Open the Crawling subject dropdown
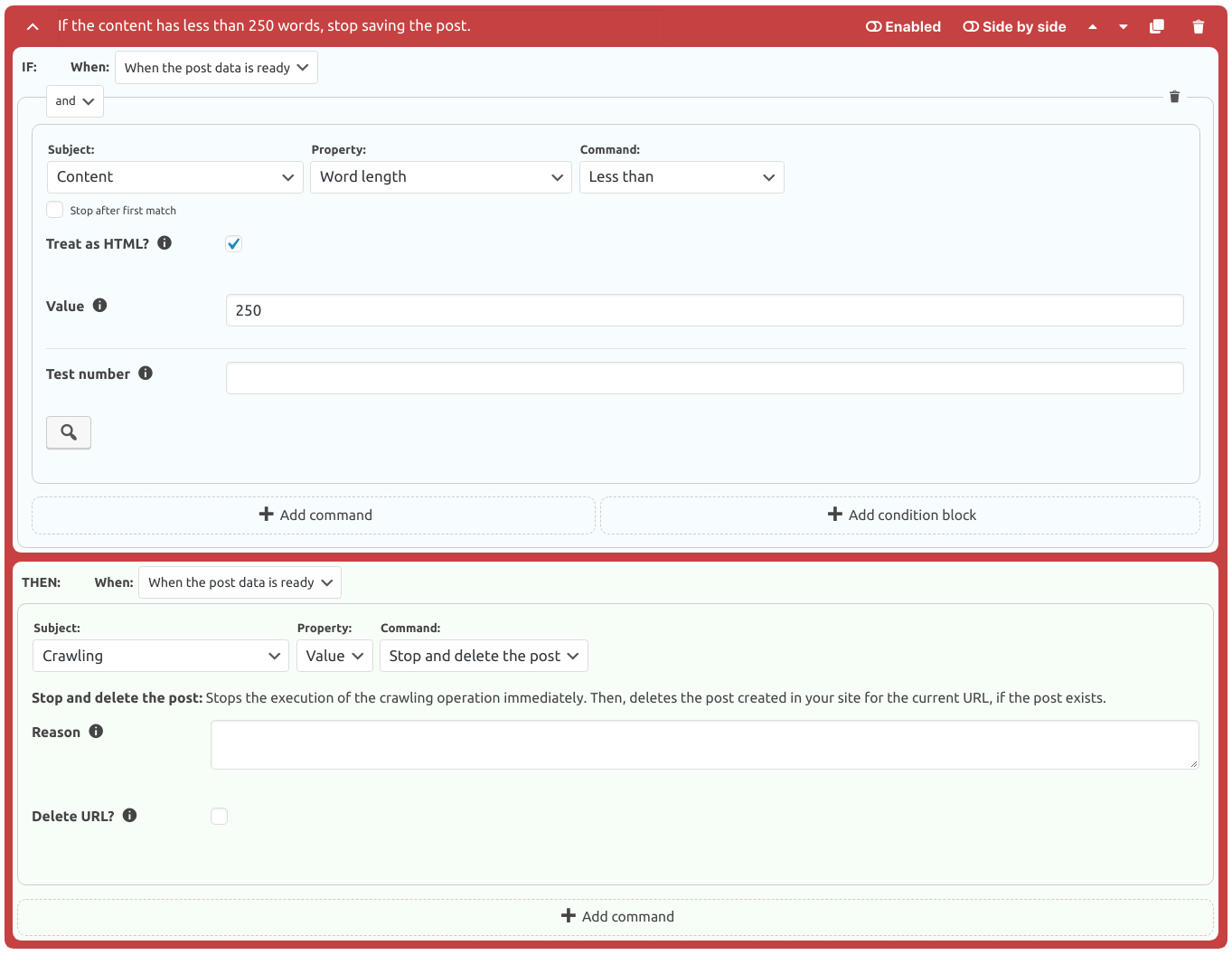1232x955 pixels. coord(160,657)
